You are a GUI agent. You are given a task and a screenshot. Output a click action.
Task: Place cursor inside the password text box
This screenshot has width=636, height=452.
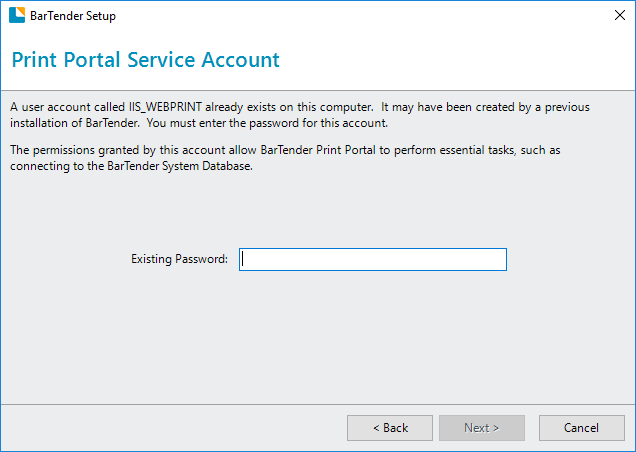click(x=373, y=259)
